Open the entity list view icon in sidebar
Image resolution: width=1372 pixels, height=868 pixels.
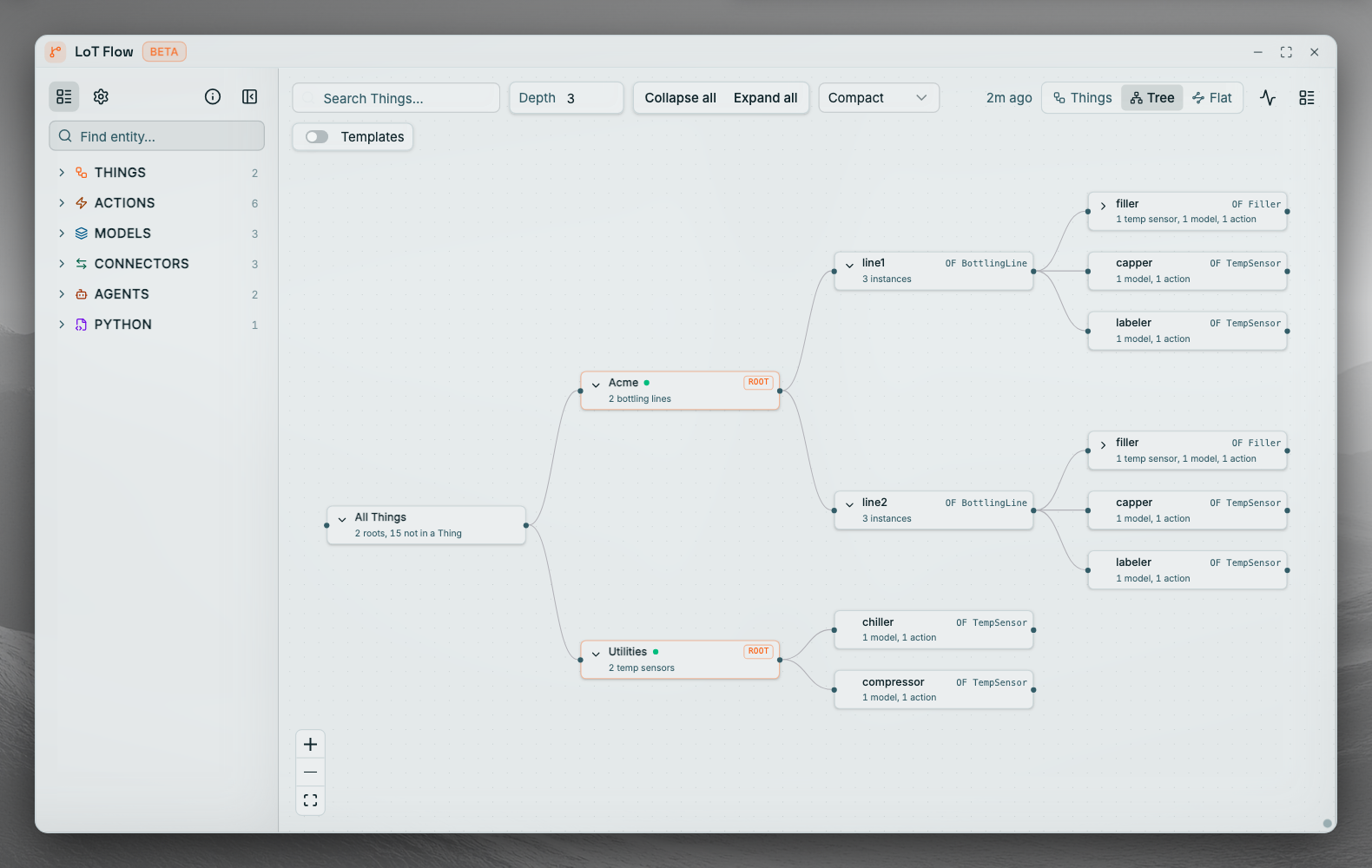coord(64,96)
